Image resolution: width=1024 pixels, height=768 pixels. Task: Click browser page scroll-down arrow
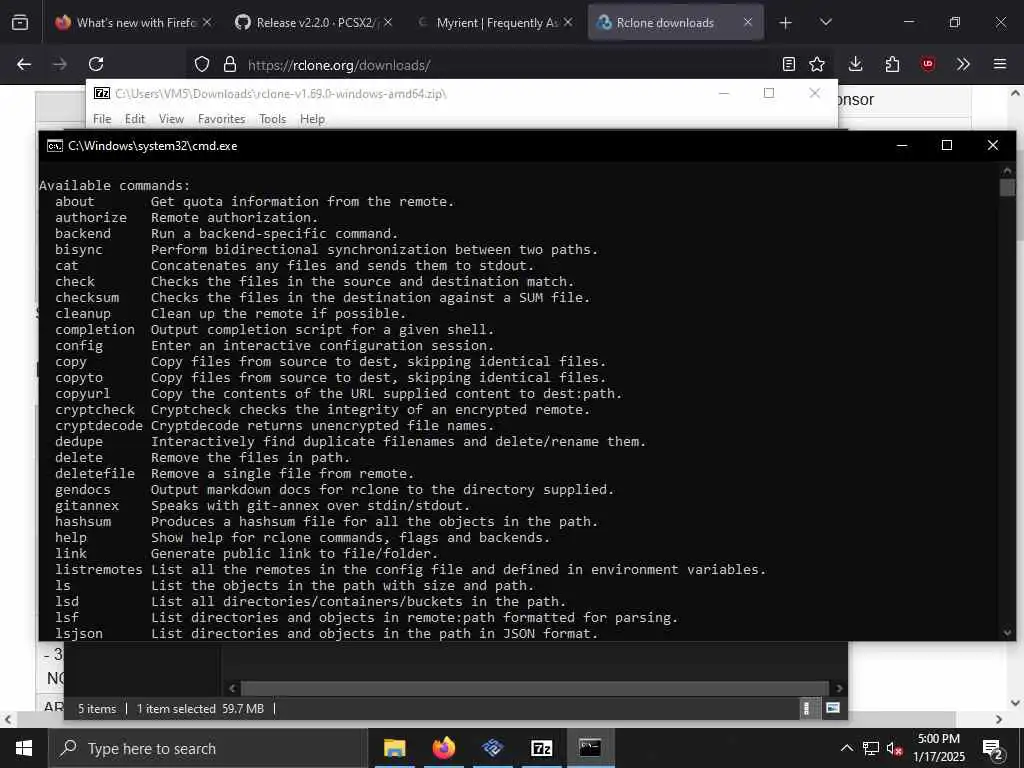(1015, 703)
